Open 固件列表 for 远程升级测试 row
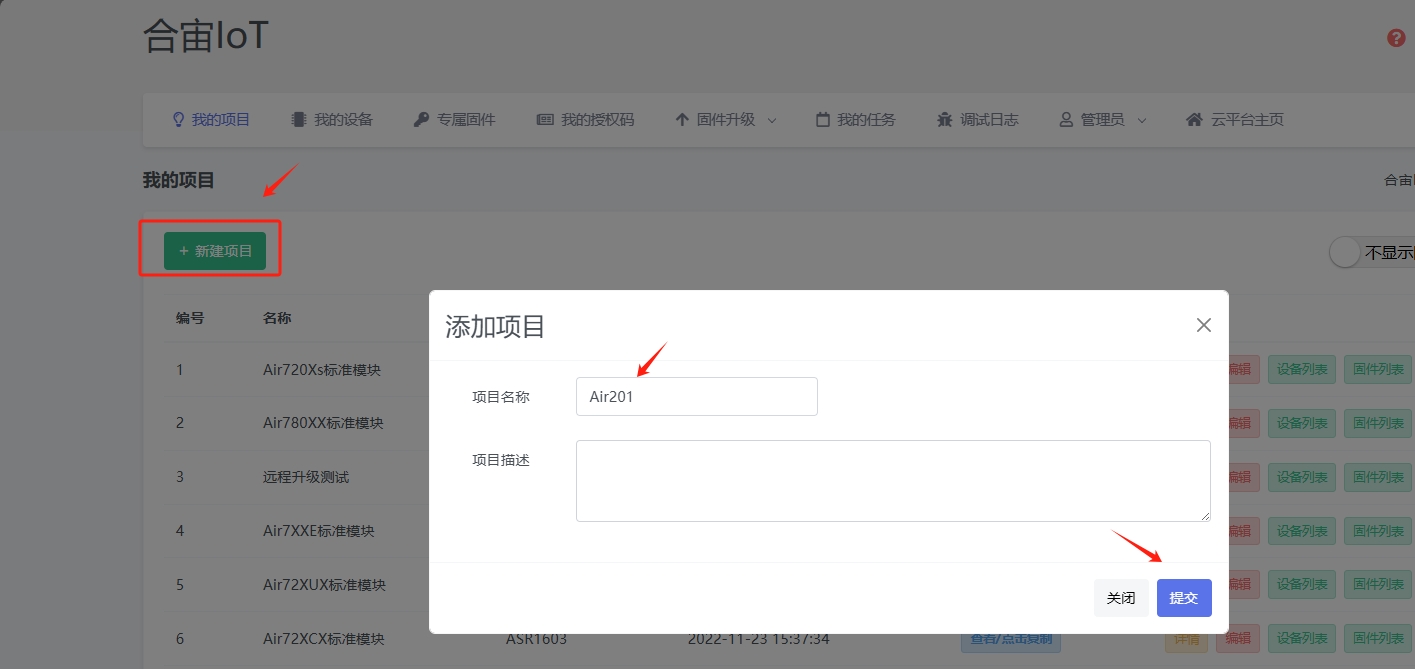 click(x=1379, y=477)
